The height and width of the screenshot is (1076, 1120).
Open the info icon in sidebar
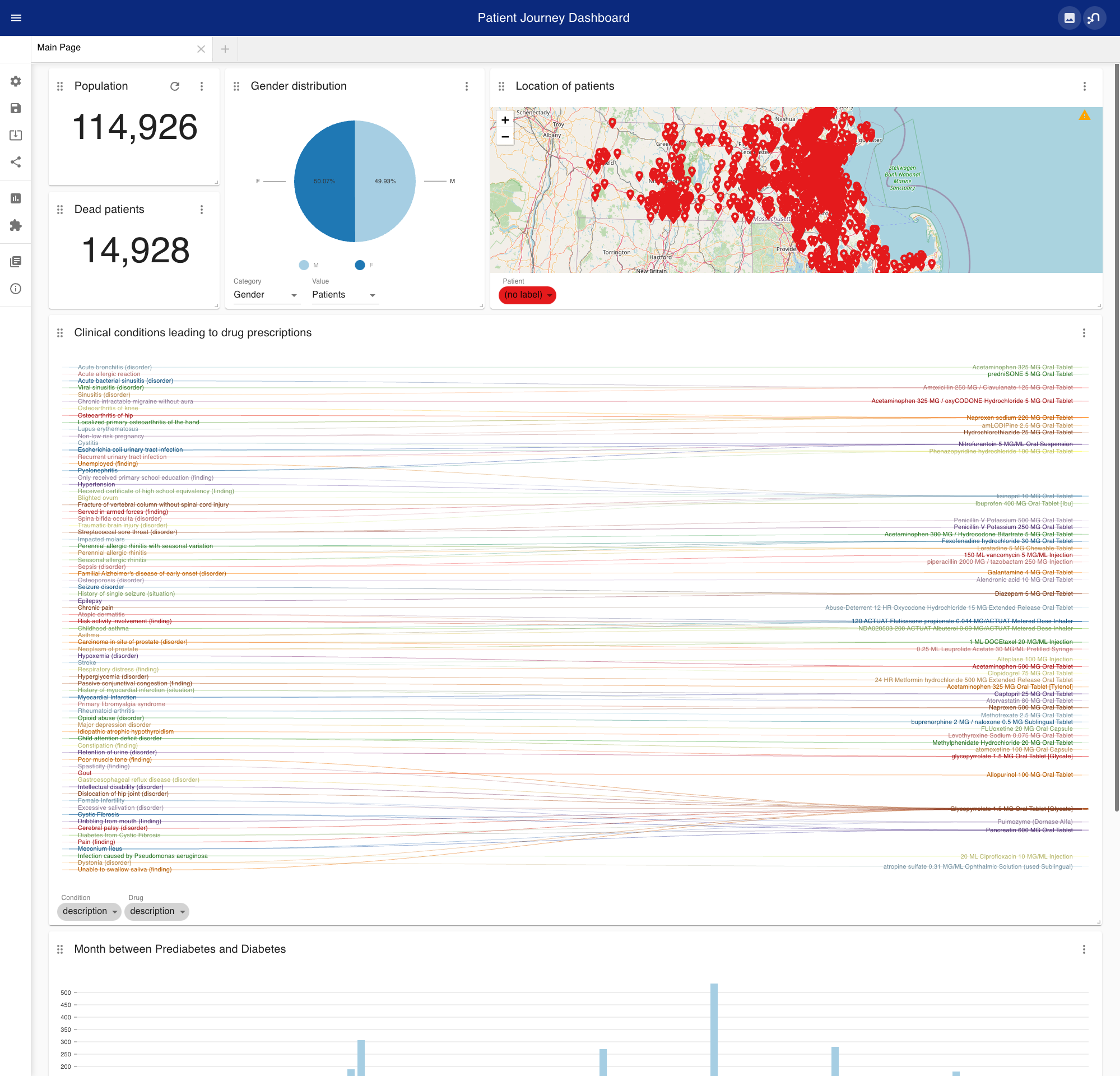[x=16, y=289]
